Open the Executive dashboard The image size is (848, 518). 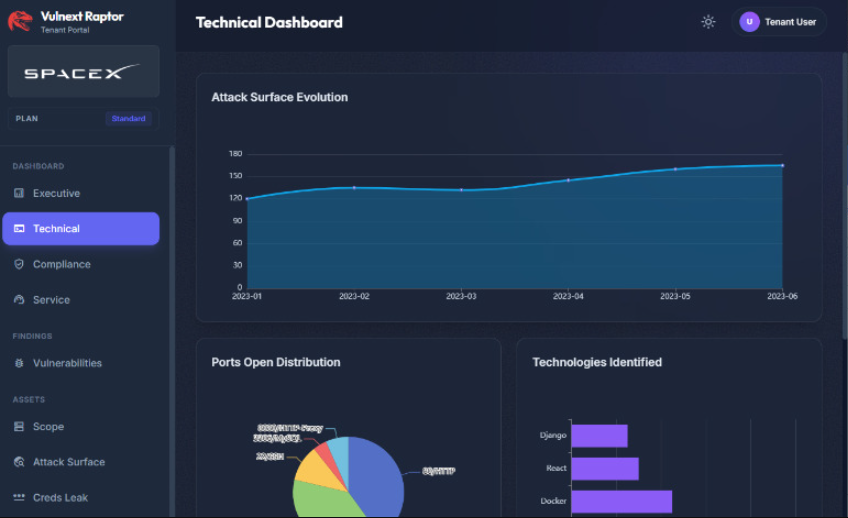point(81,193)
